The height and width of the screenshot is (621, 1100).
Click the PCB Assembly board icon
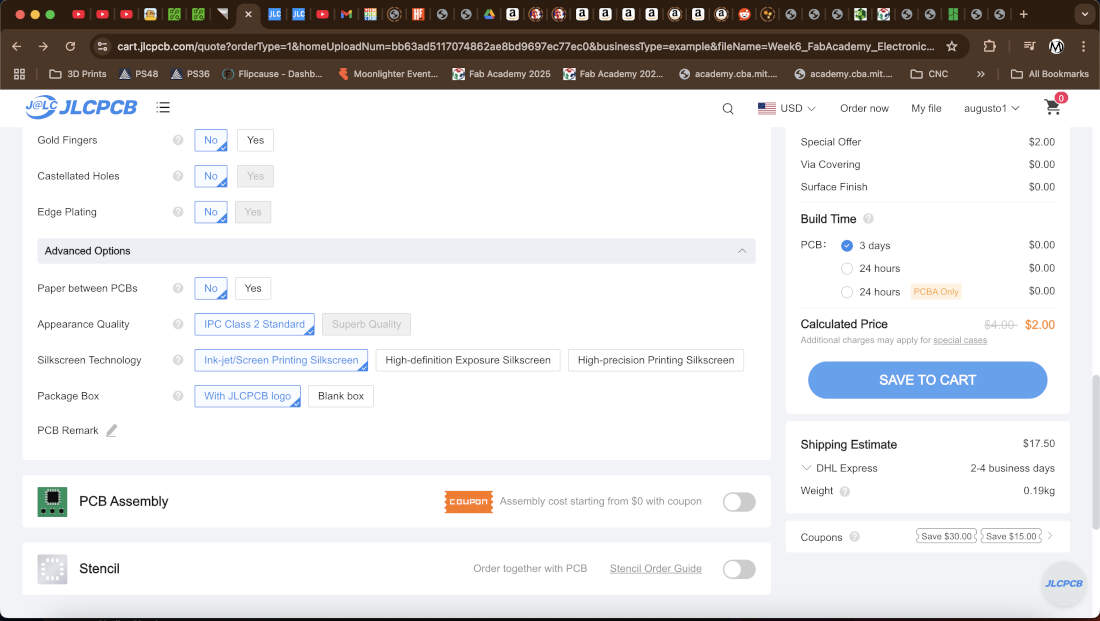(52, 502)
